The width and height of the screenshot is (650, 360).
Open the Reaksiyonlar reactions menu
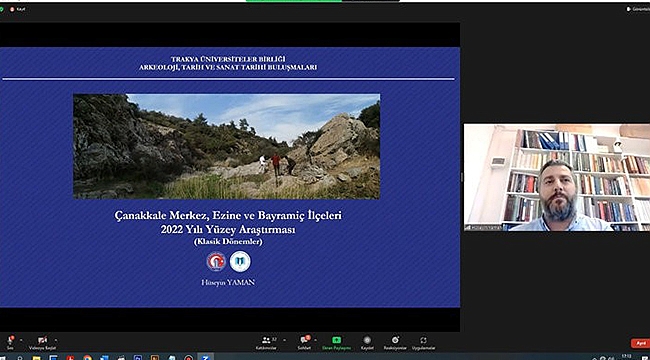pyautogui.click(x=395, y=343)
